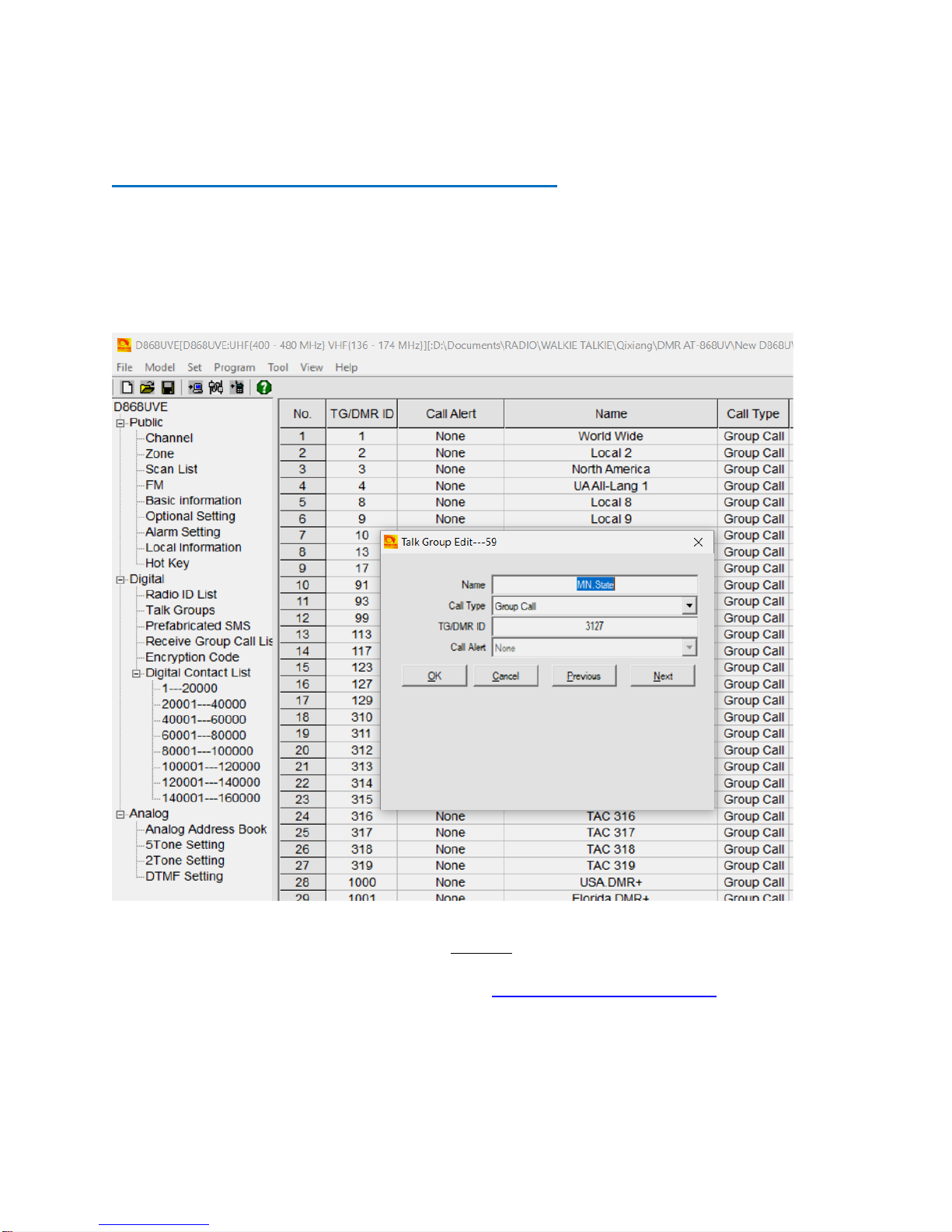Image resolution: width=952 pixels, height=1232 pixels.
Task: Click the COM port connection icon
Action: (216, 387)
